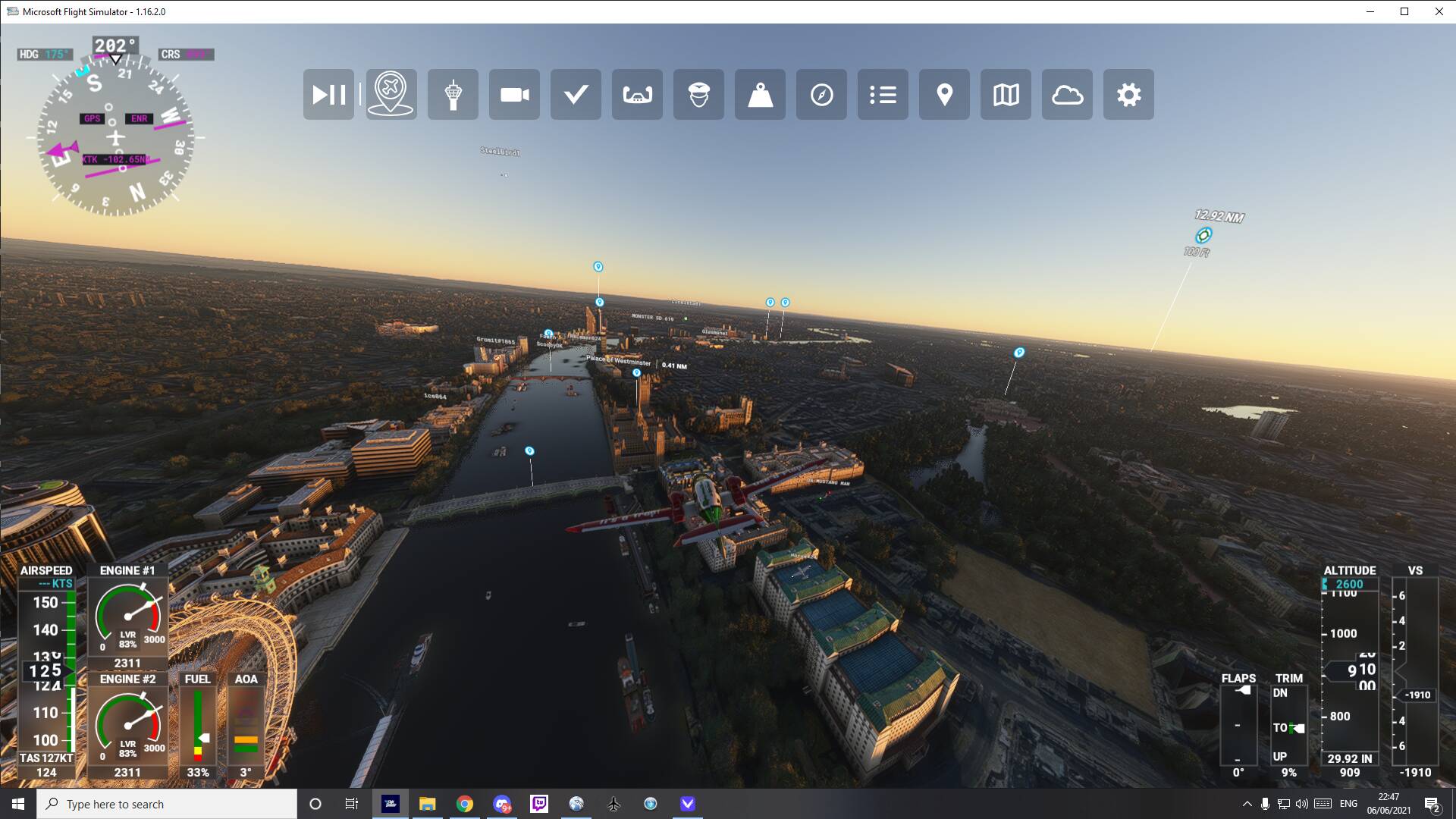Open the weather cloud panel

pyautogui.click(x=1067, y=95)
